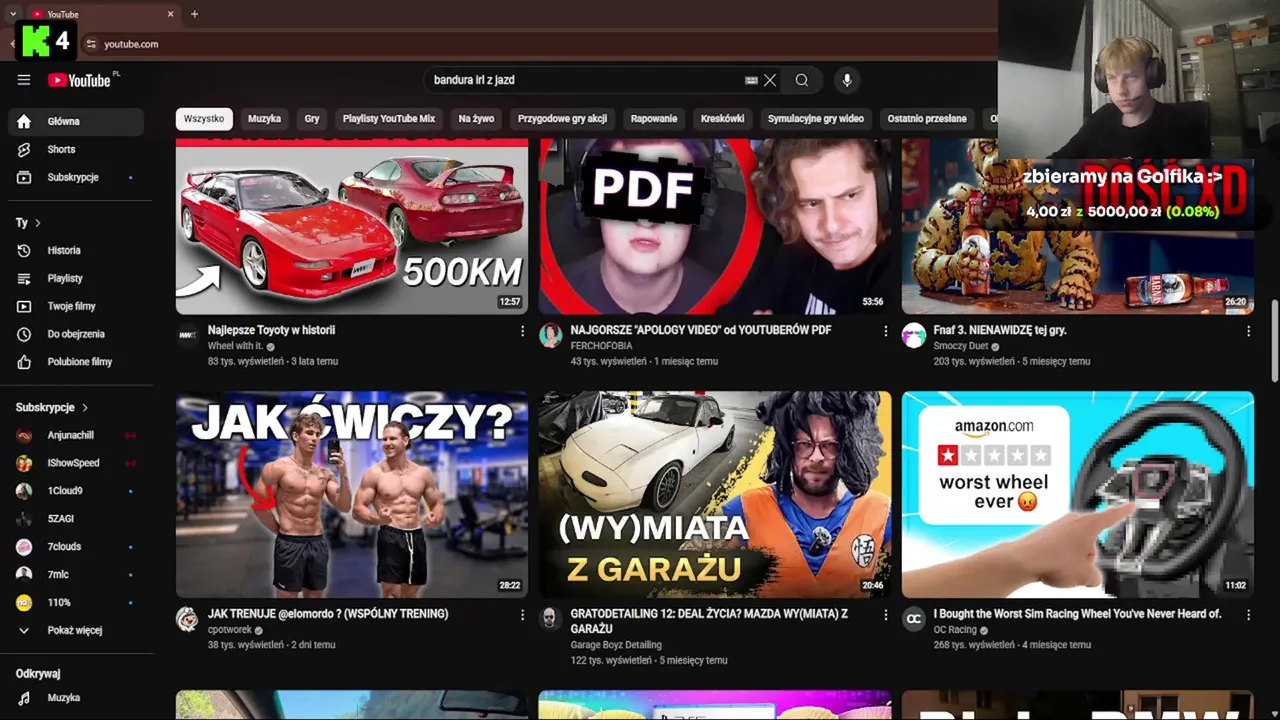This screenshot has height=720, width=1280.
Task: Select Ostatnio przesłane chip
Action: tap(927, 118)
